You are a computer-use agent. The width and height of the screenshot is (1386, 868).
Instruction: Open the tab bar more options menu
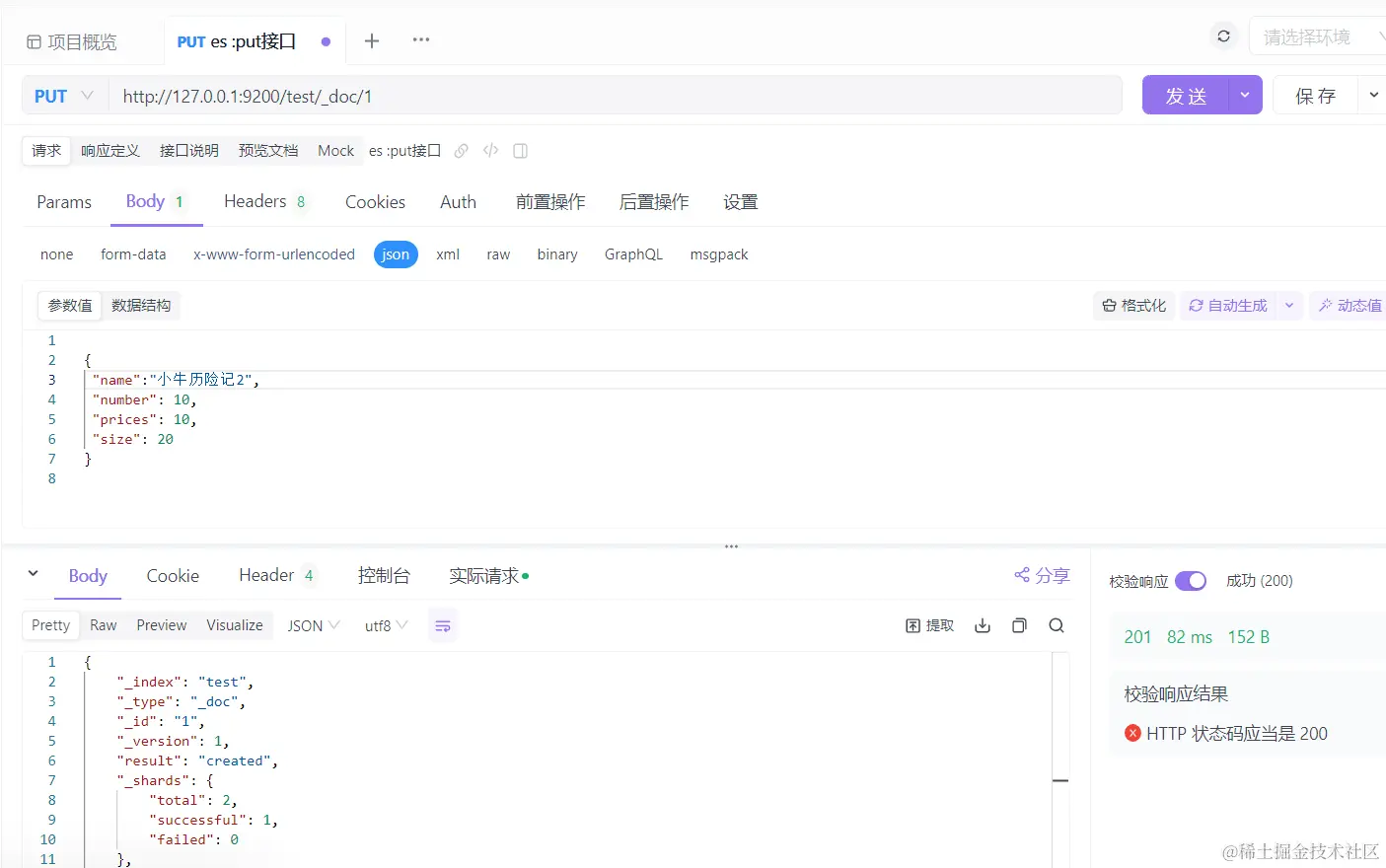click(x=421, y=40)
